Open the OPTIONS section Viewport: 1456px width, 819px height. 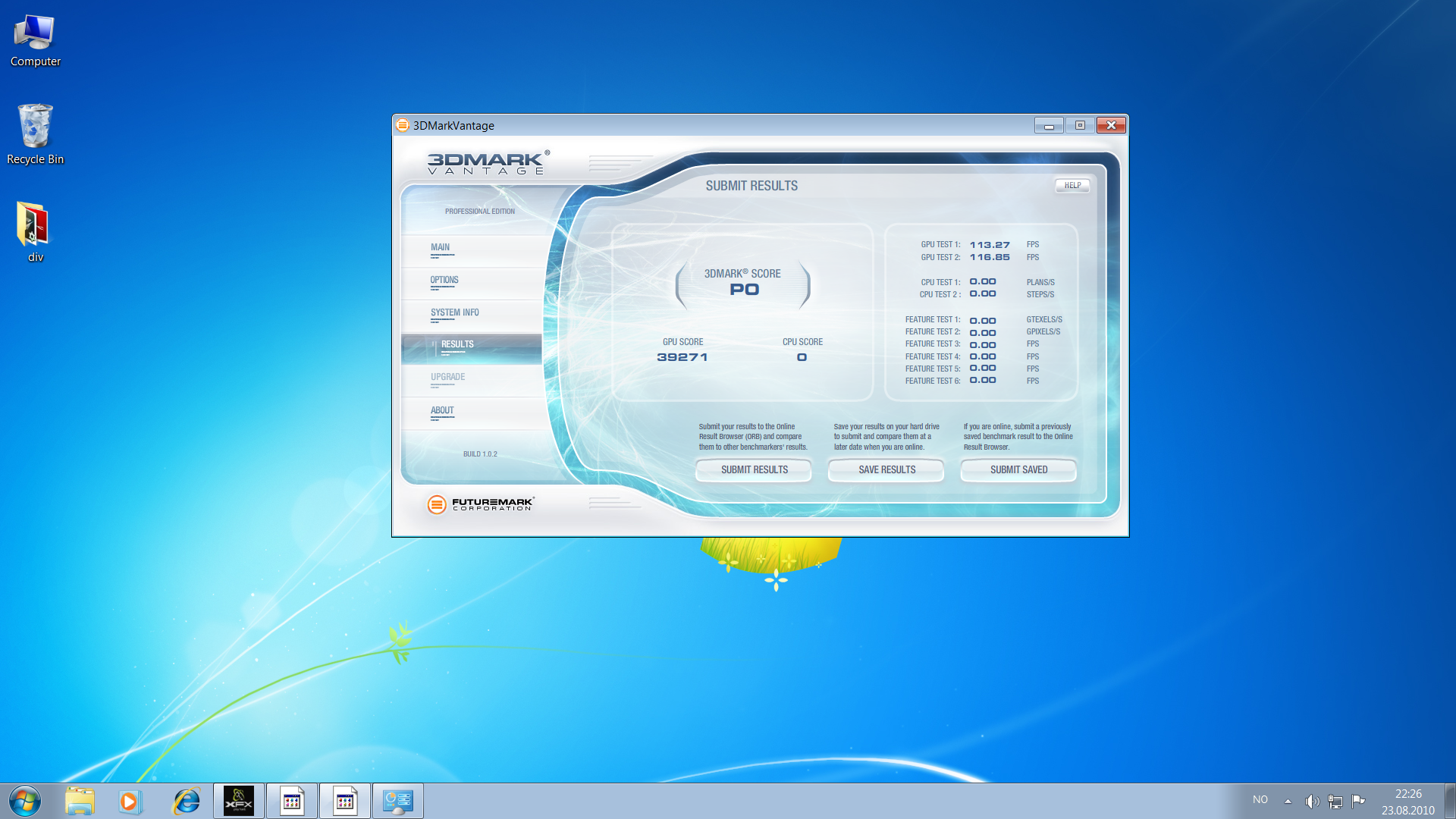(x=472, y=284)
